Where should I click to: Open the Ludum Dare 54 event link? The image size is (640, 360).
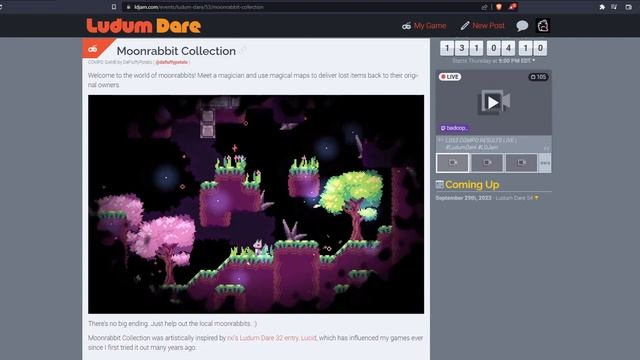point(514,198)
